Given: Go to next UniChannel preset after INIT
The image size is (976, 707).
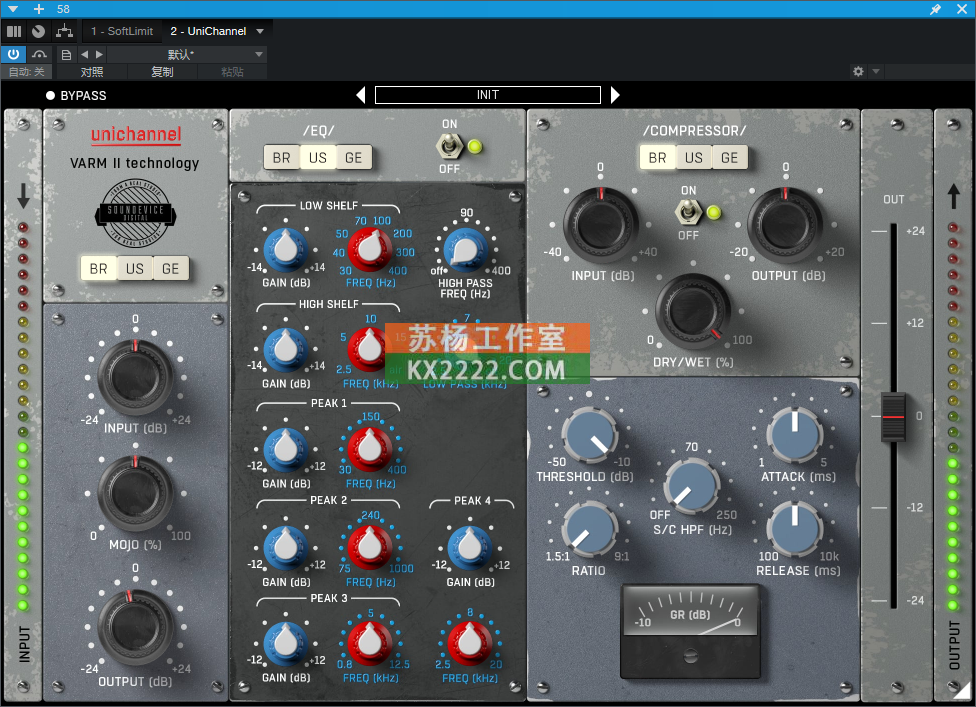Looking at the screenshot, I should coord(615,95).
